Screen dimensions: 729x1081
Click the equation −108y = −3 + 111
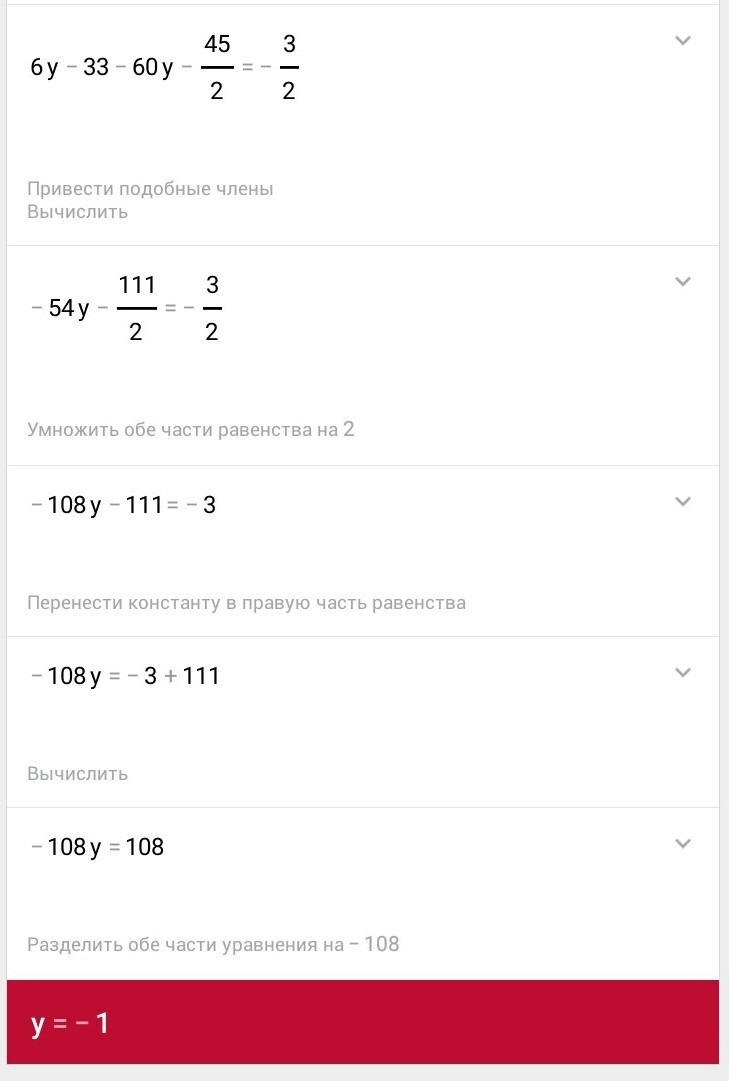click(x=125, y=677)
